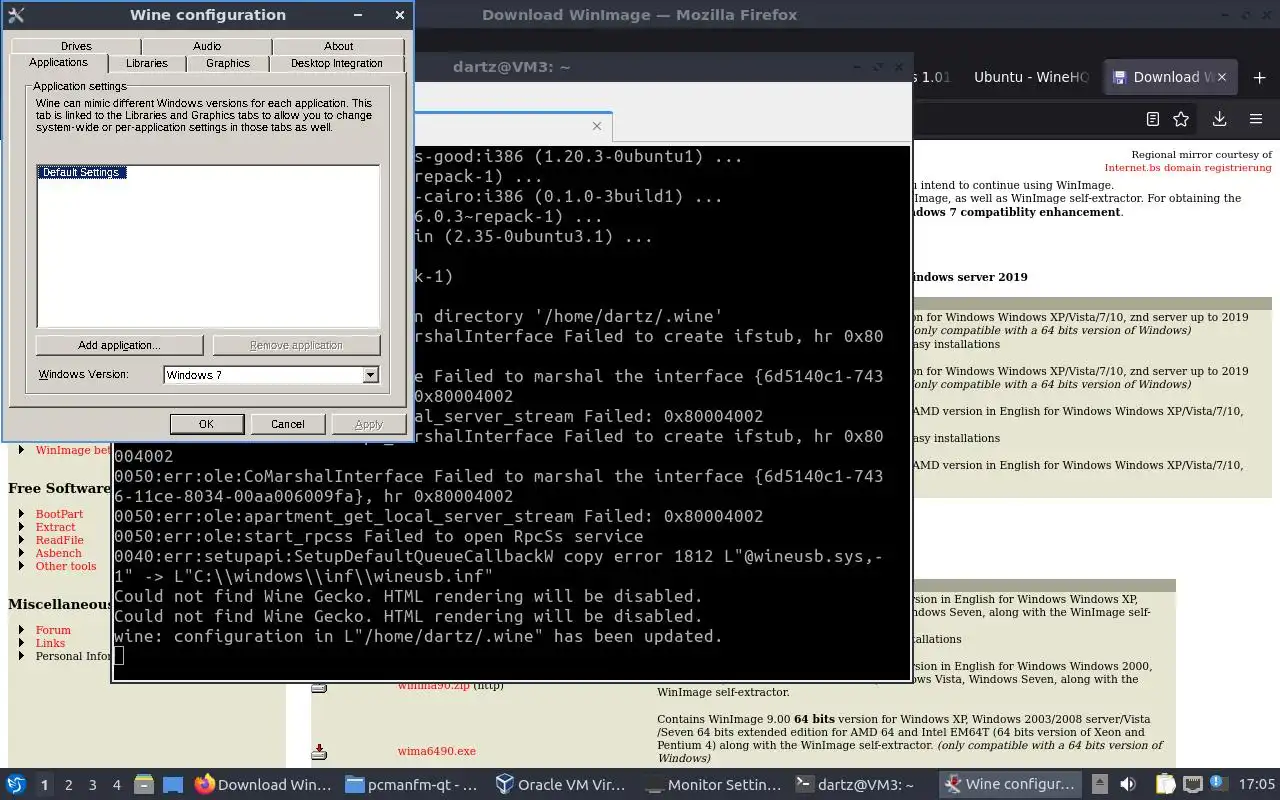Image resolution: width=1280 pixels, height=800 pixels.
Task: Open Links entry under Miscellaneous
Action: pyautogui.click(x=50, y=643)
